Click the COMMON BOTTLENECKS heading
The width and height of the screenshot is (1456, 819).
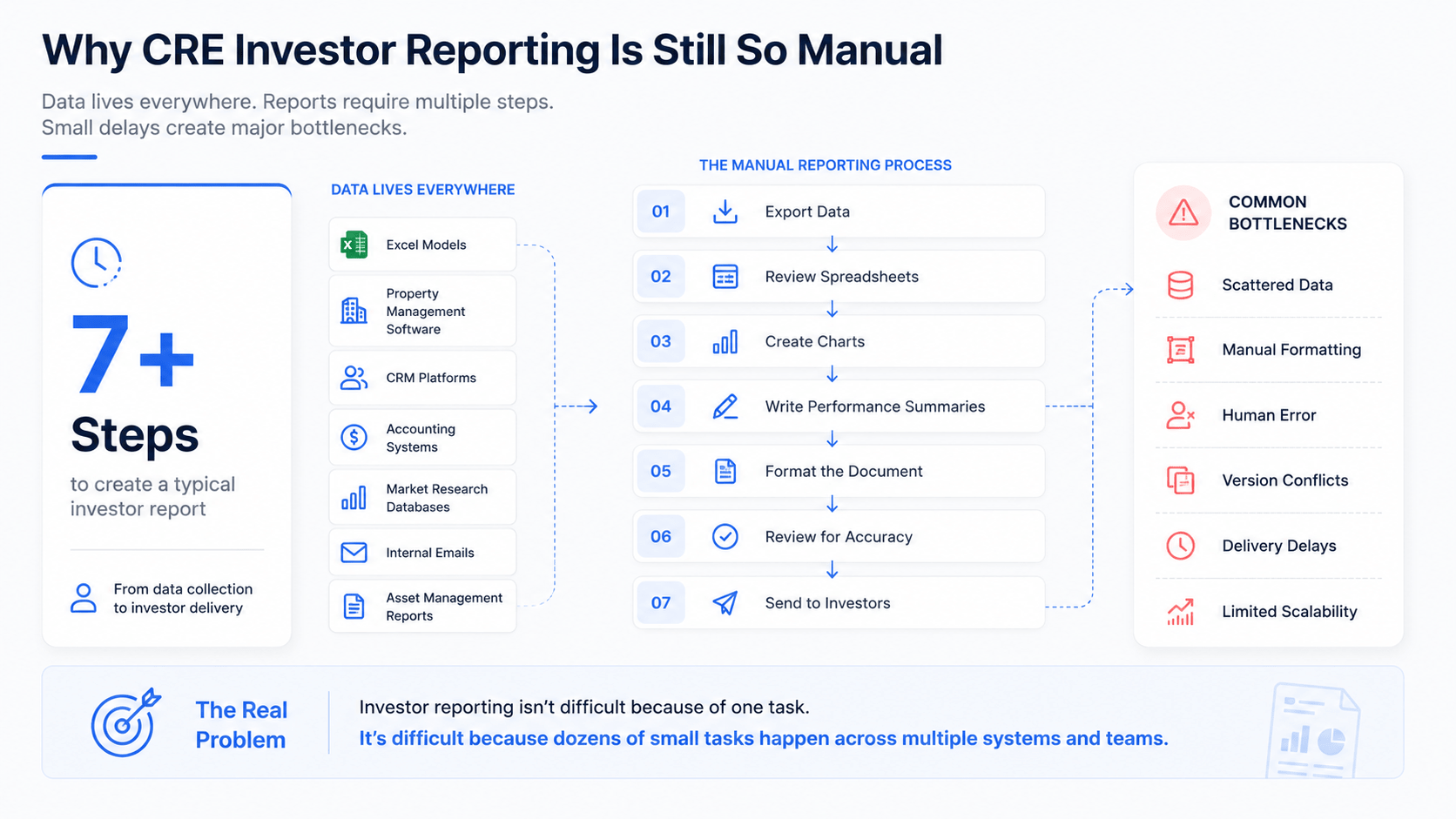pos(1288,212)
